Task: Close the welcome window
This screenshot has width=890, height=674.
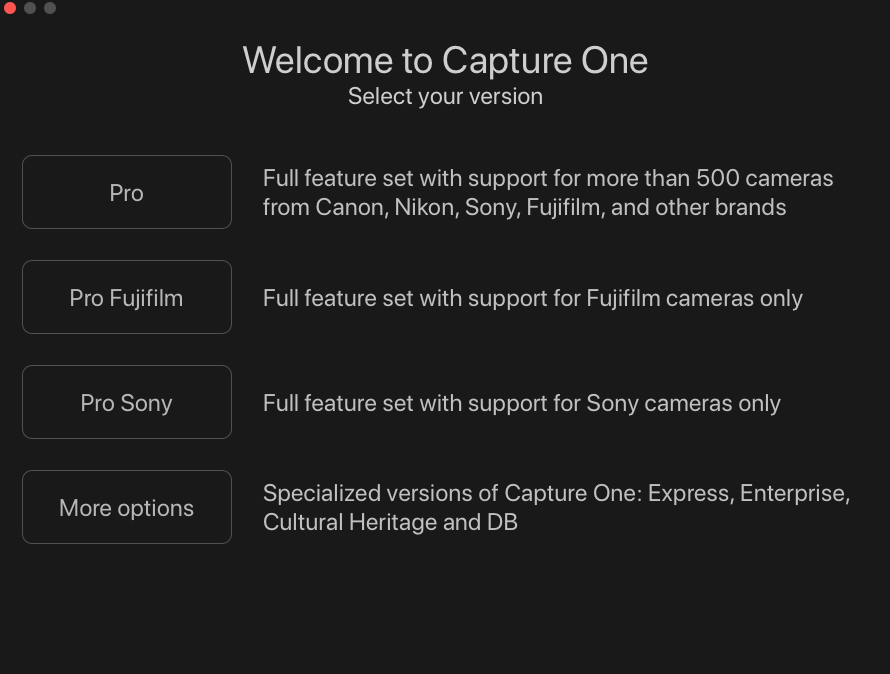Action: (12, 8)
